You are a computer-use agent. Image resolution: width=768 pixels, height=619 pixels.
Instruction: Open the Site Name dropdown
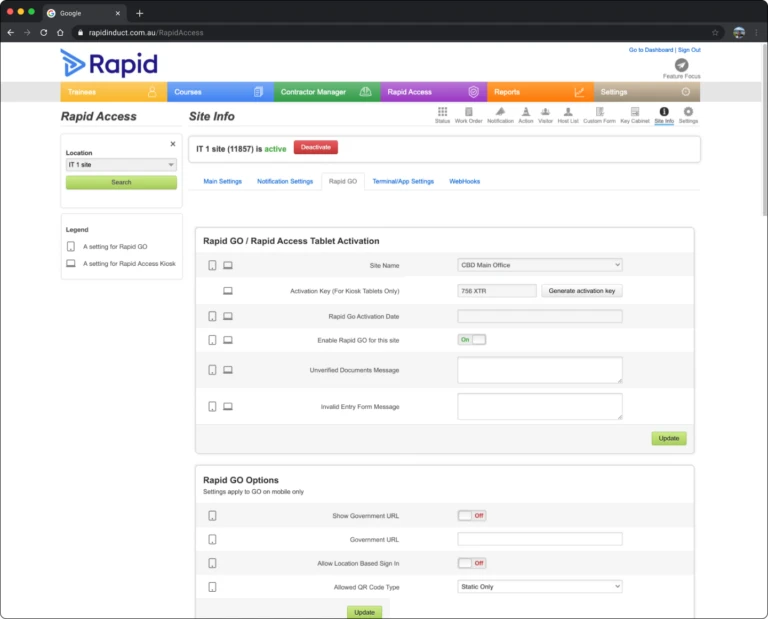pyautogui.click(x=540, y=265)
